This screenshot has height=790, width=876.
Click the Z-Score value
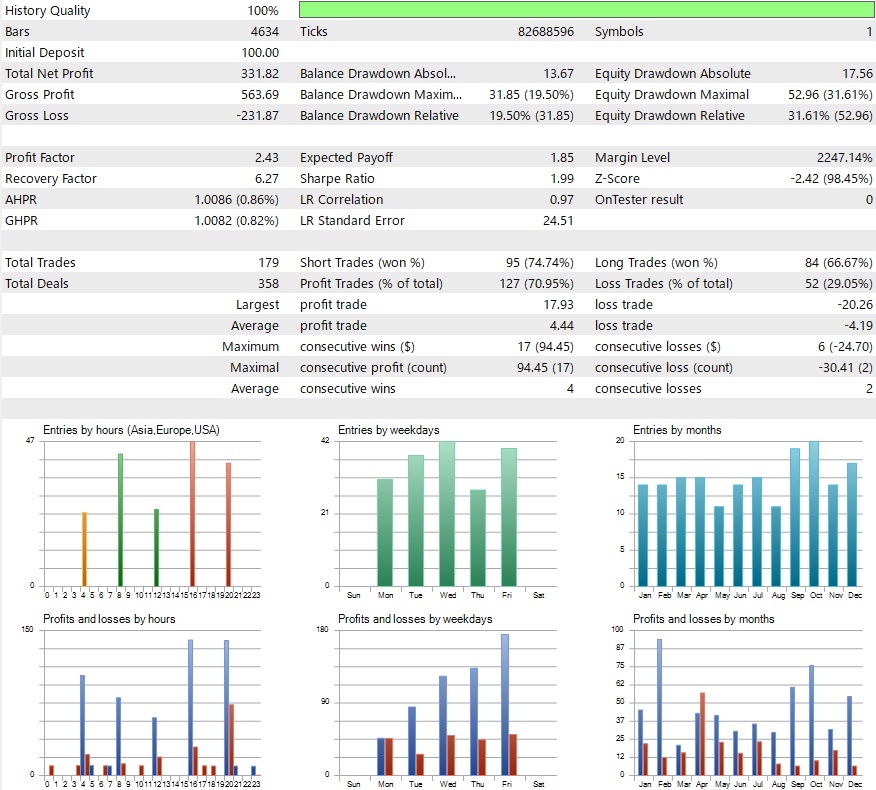tap(830, 178)
